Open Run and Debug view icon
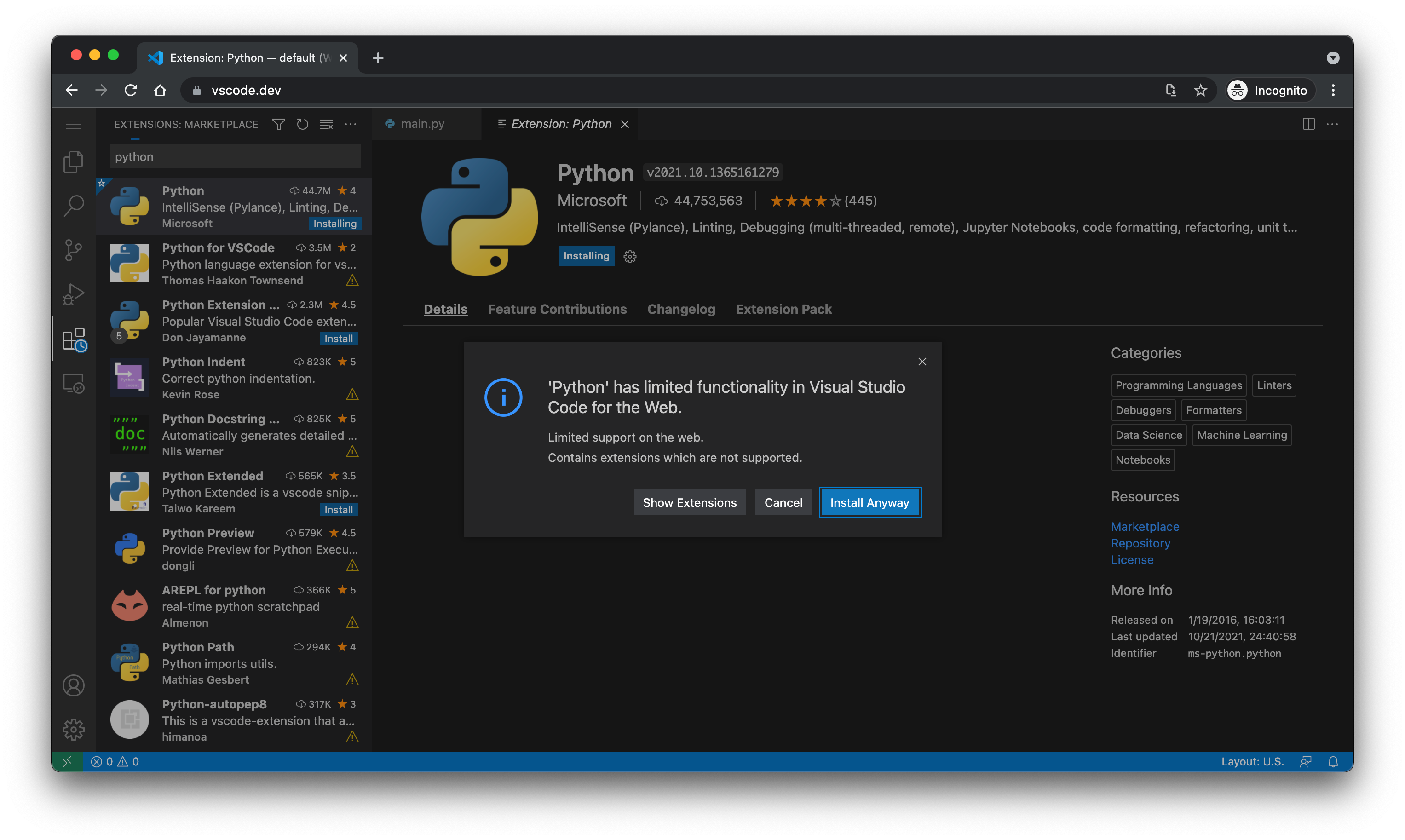The width and height of the screenshot is (1405, 840). [x=73, y=294]
